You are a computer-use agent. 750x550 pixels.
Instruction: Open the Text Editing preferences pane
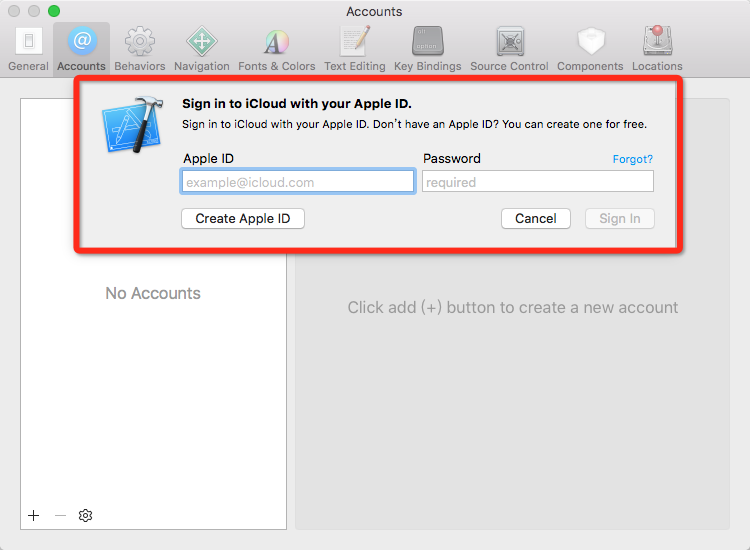[x=354, y=49]
